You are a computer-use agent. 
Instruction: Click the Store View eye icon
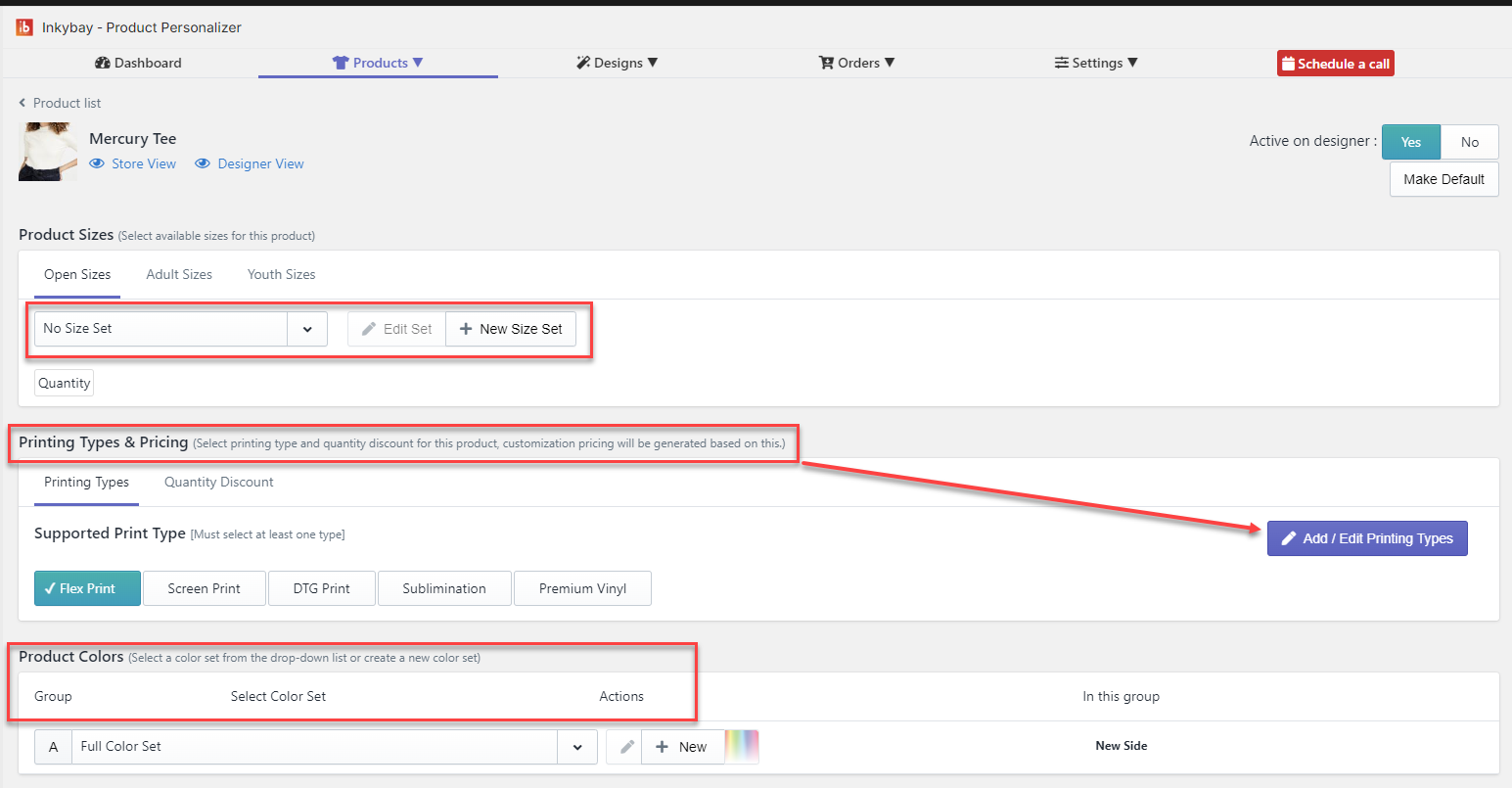tap(97, 163)
